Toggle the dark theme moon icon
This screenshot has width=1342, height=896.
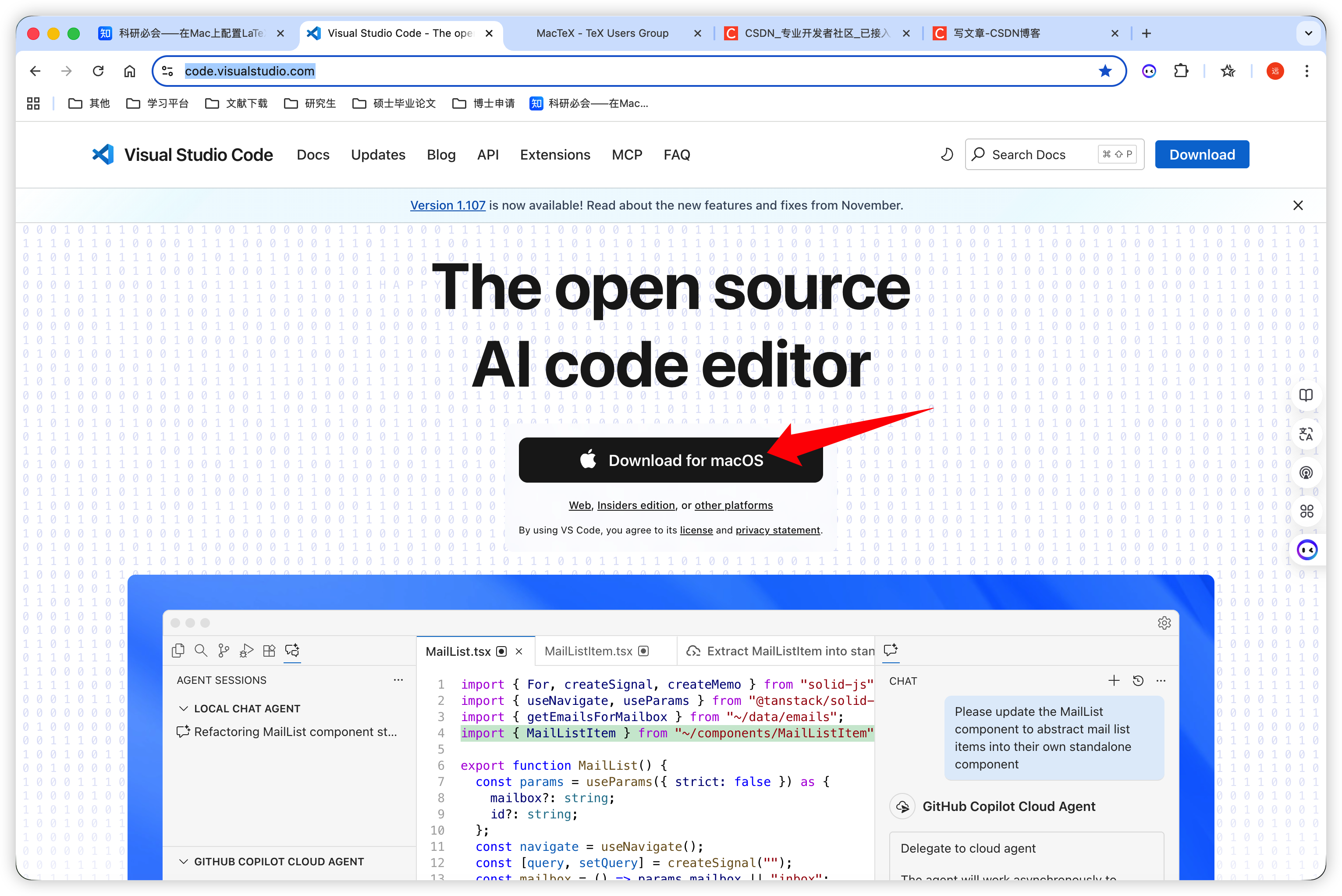tap(947, 154)
